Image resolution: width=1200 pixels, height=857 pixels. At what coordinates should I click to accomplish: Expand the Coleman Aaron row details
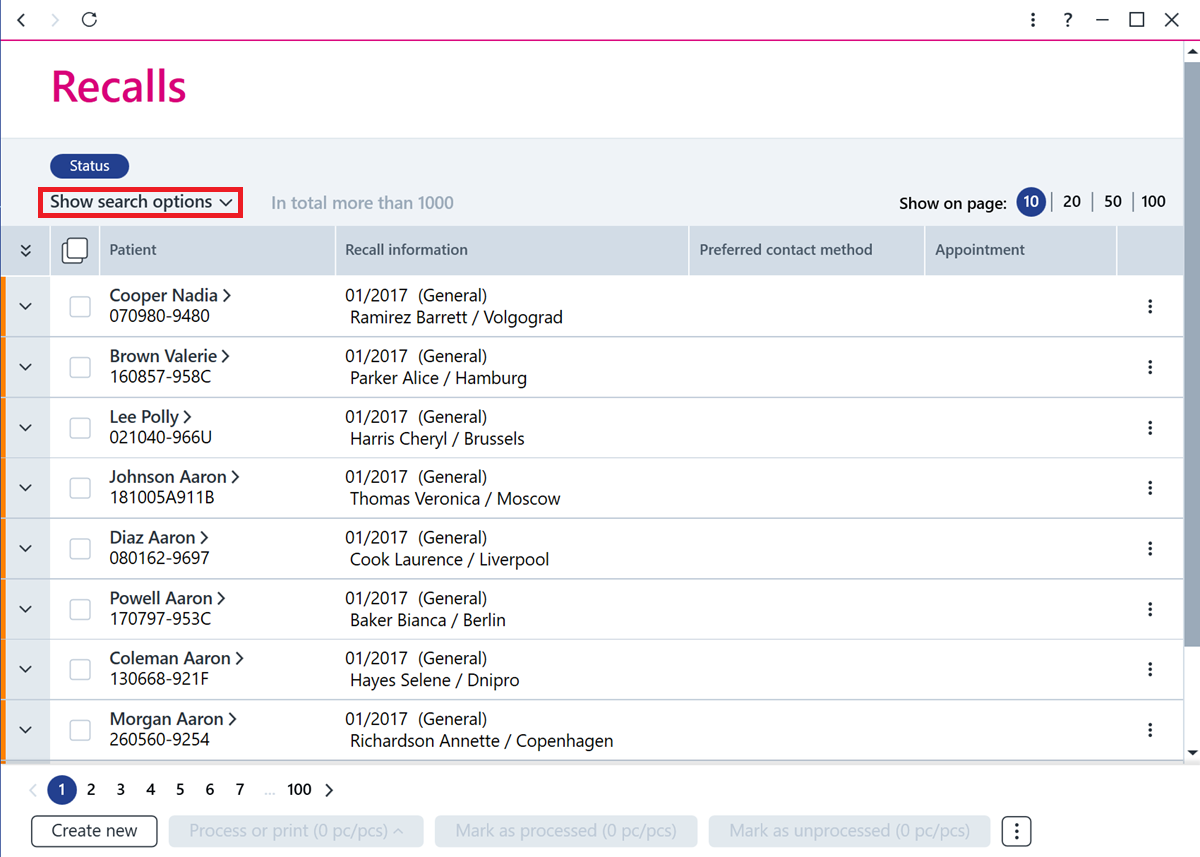26,670
